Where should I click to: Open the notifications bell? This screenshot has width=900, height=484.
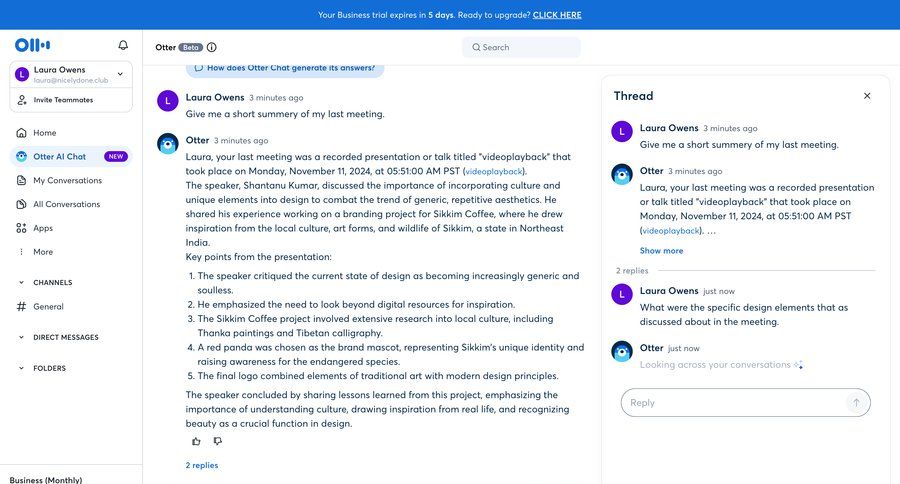coord(123,45)
